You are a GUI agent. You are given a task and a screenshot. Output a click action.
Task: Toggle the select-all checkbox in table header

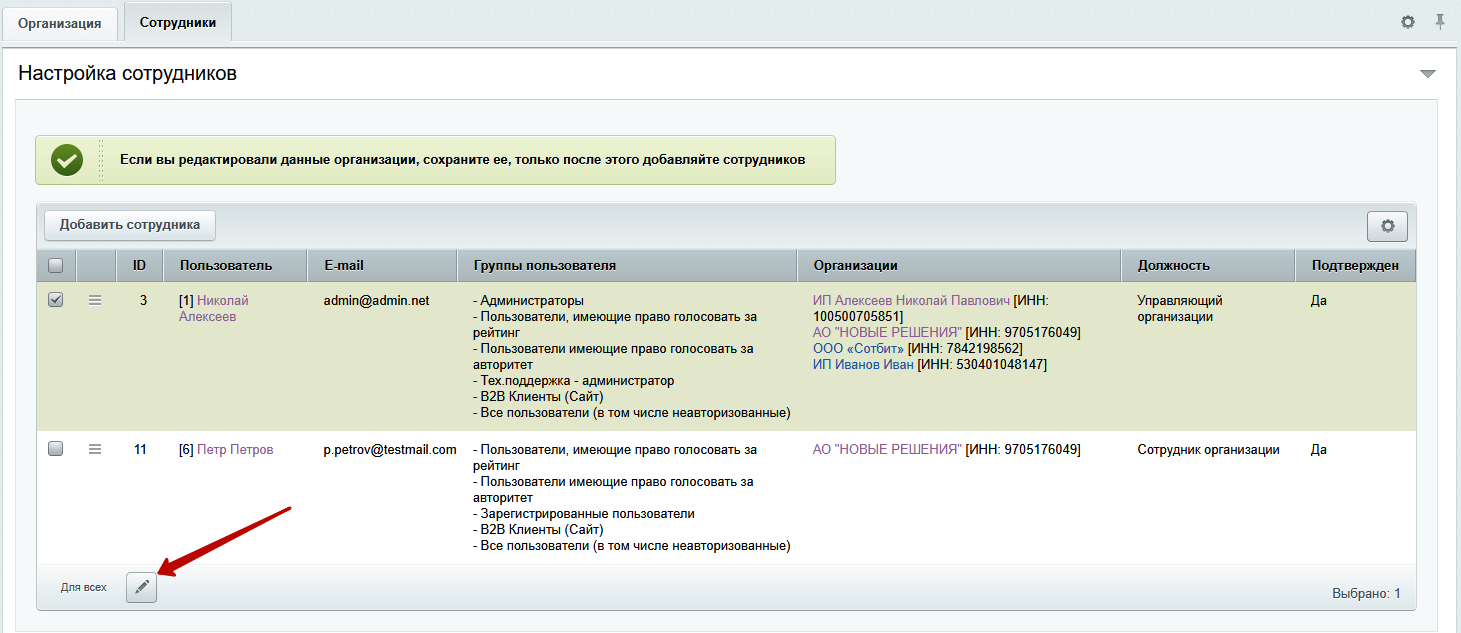pos(56,266)
